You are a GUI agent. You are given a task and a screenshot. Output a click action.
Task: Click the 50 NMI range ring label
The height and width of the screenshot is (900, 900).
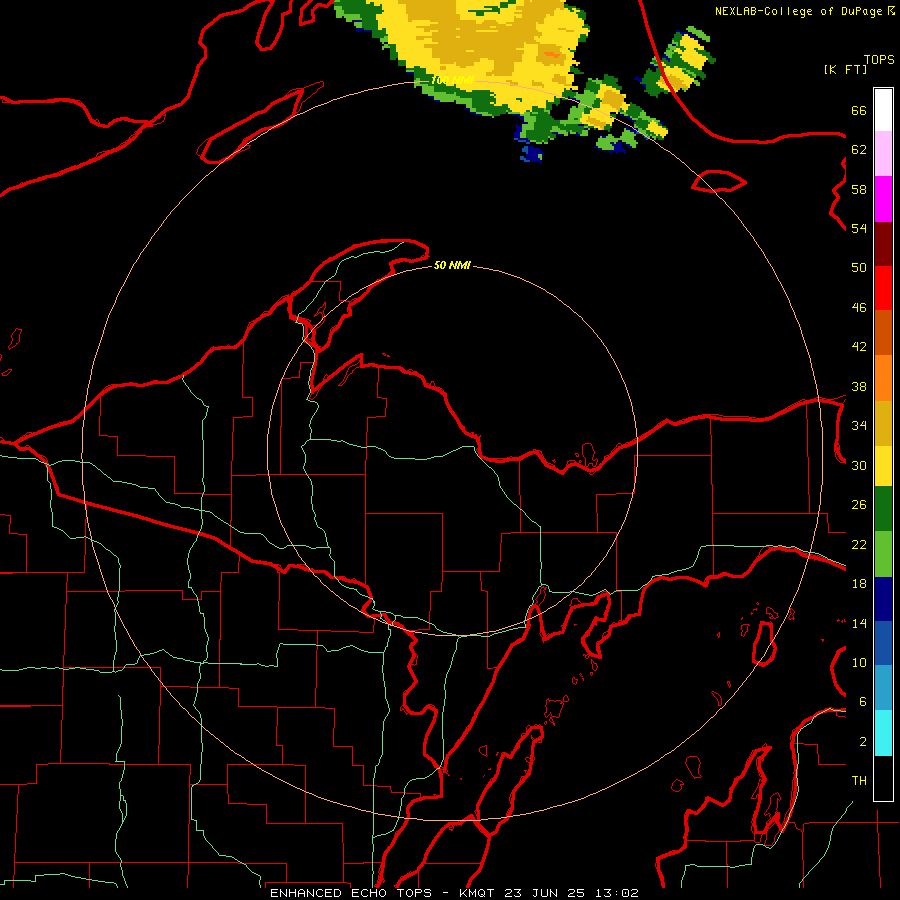452,265
